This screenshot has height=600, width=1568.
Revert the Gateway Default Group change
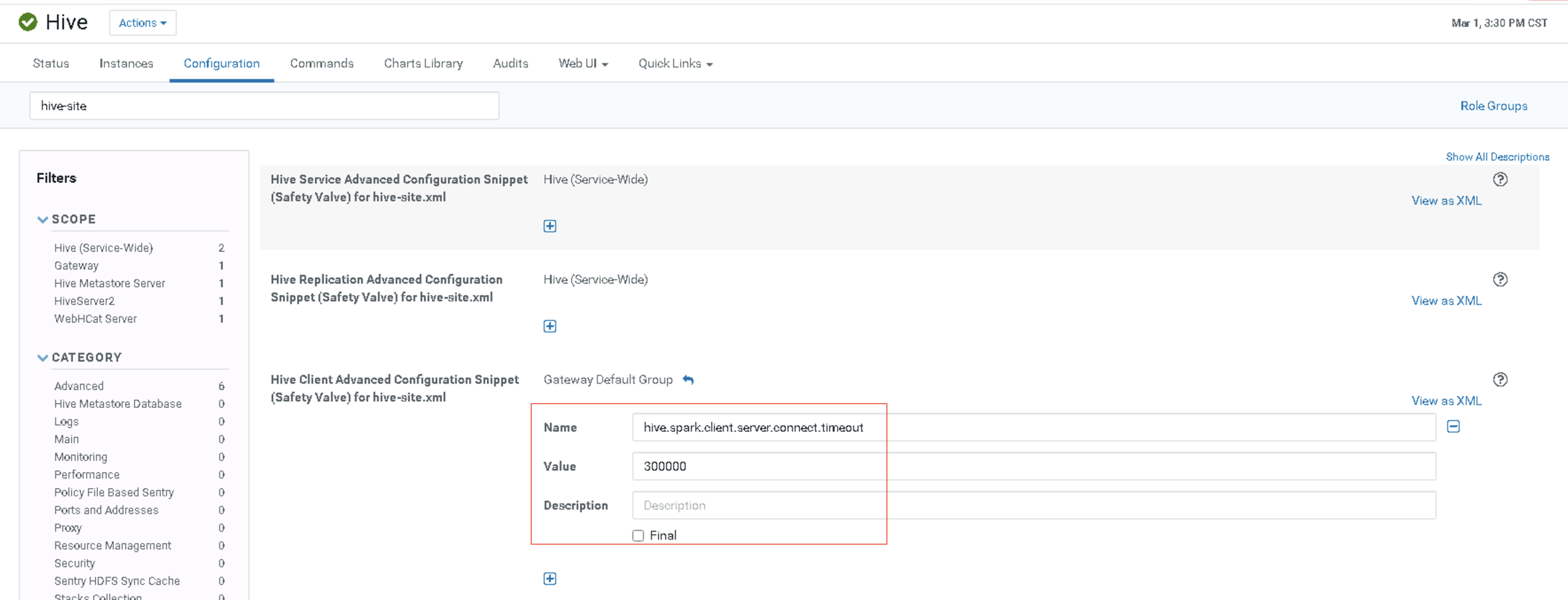[688, 380]
